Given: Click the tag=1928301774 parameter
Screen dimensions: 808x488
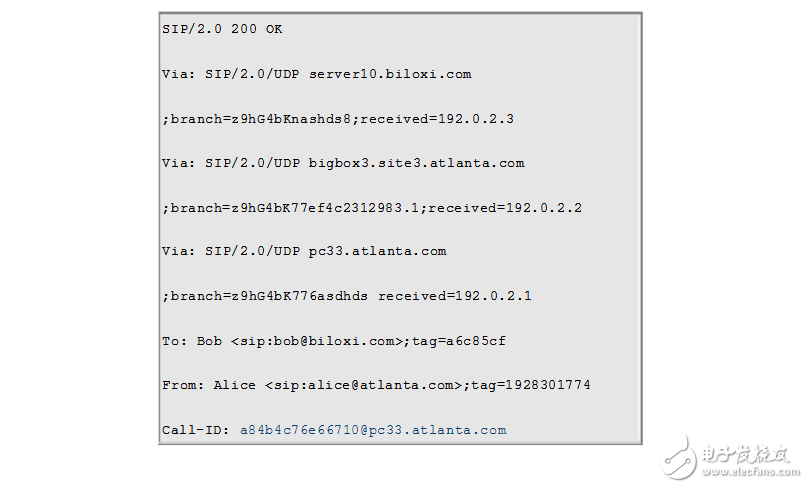Looking at the screenshot, I should 530,385.
